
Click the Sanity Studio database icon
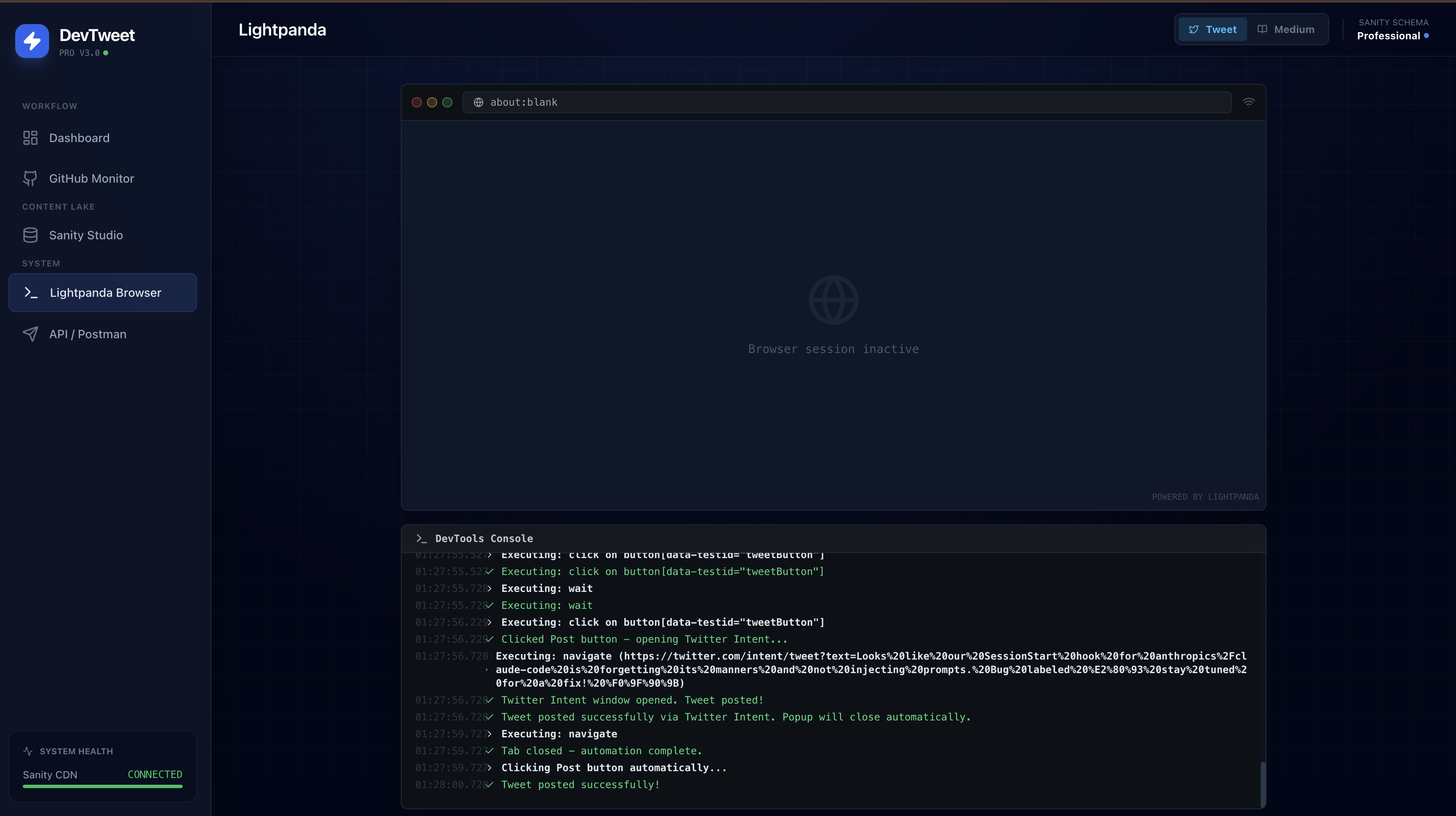(30, 235)
